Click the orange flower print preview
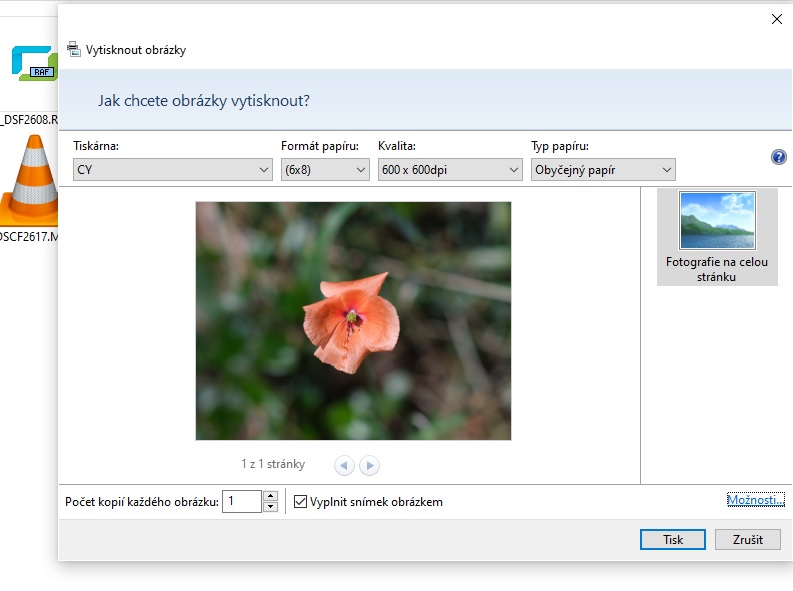This screenshot has width=793, height=591. pyautogui.click(x=353, y=320)
